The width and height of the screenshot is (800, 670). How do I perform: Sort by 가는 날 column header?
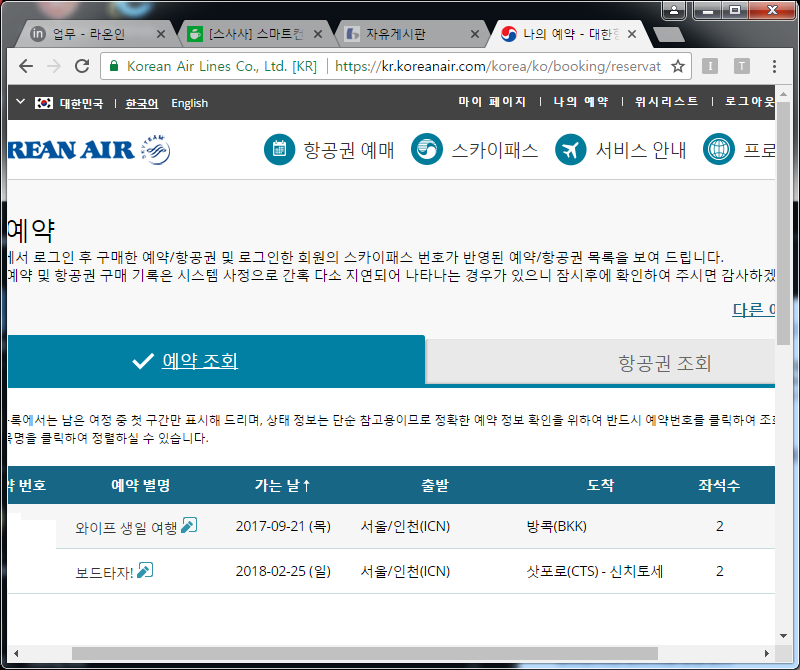coord(283,485)
